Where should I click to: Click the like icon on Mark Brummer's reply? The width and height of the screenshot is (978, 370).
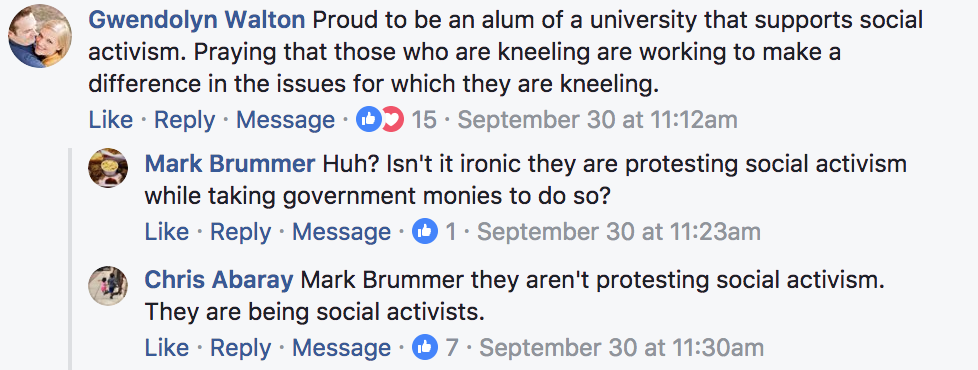point(425,231)
